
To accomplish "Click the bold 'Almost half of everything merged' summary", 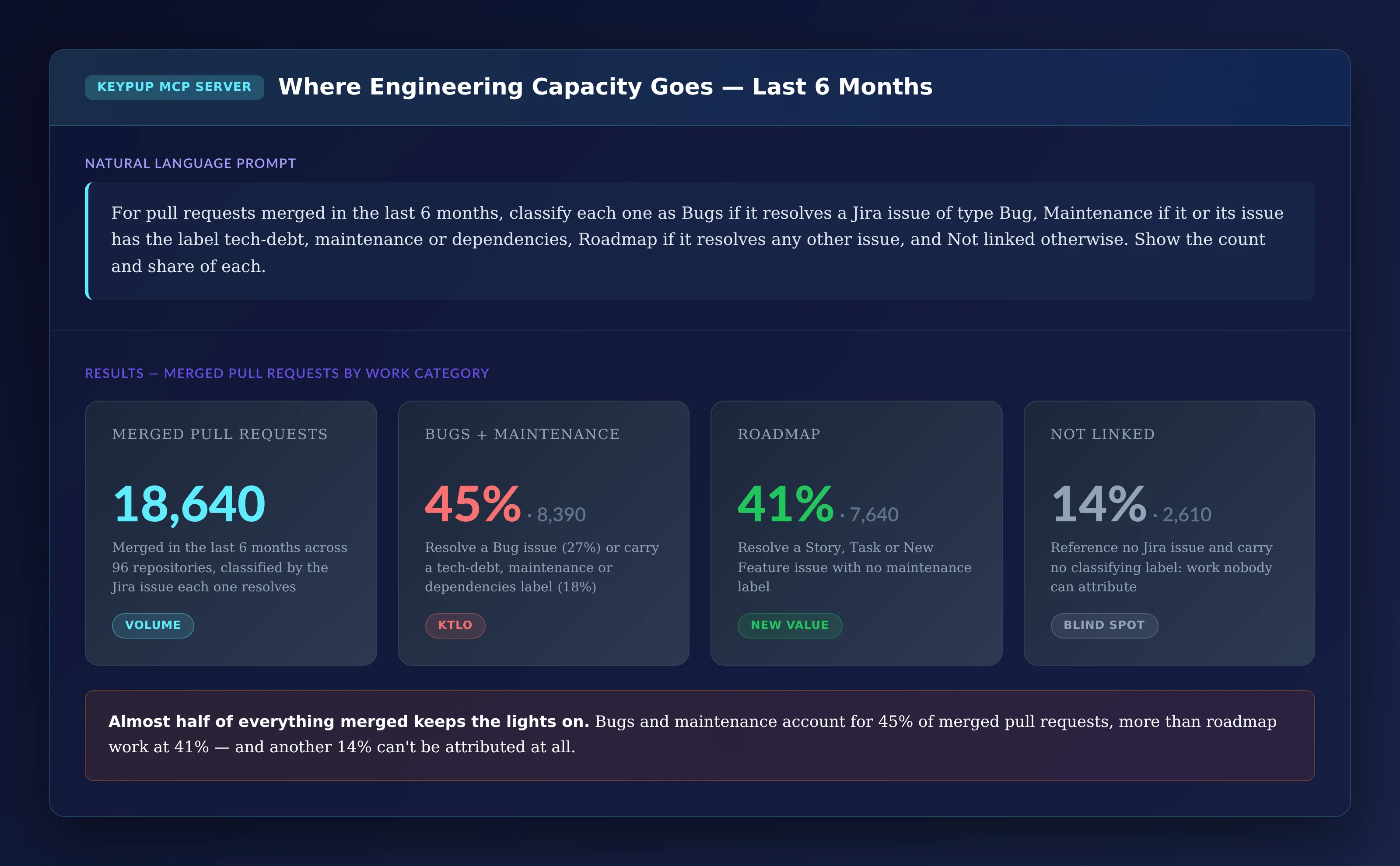I will coord(349,722).
